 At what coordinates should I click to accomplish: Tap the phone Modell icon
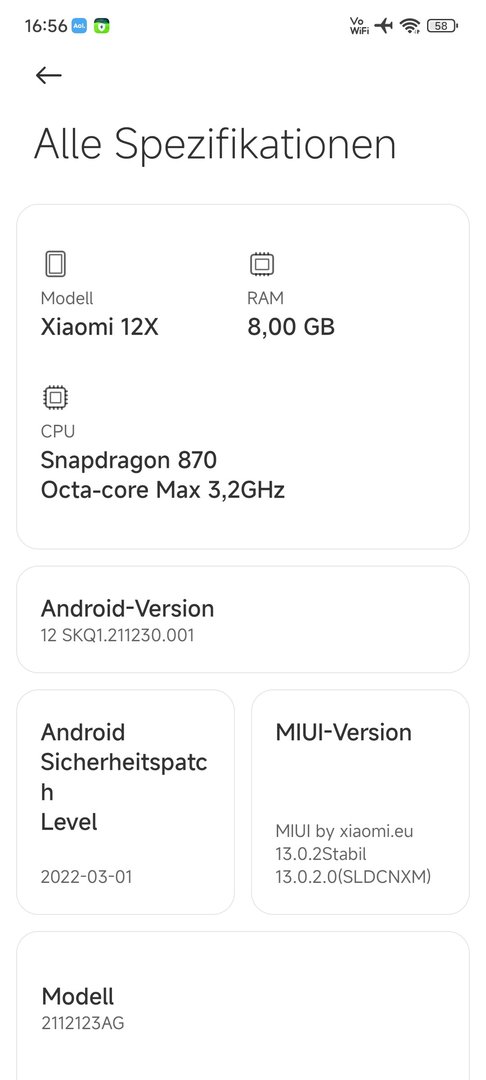click(55, 264)
